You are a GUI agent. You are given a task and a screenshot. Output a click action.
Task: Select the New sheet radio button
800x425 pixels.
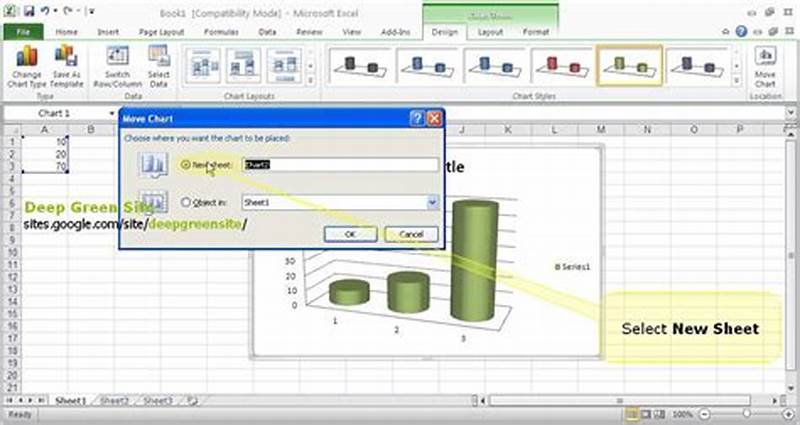click(x=186, y=165)
